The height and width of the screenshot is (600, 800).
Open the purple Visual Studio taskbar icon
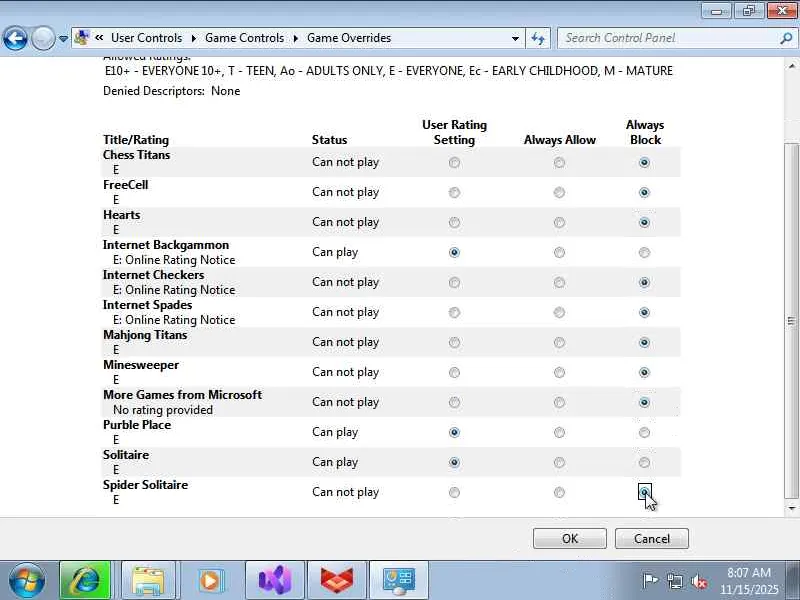tap(275, 581)
